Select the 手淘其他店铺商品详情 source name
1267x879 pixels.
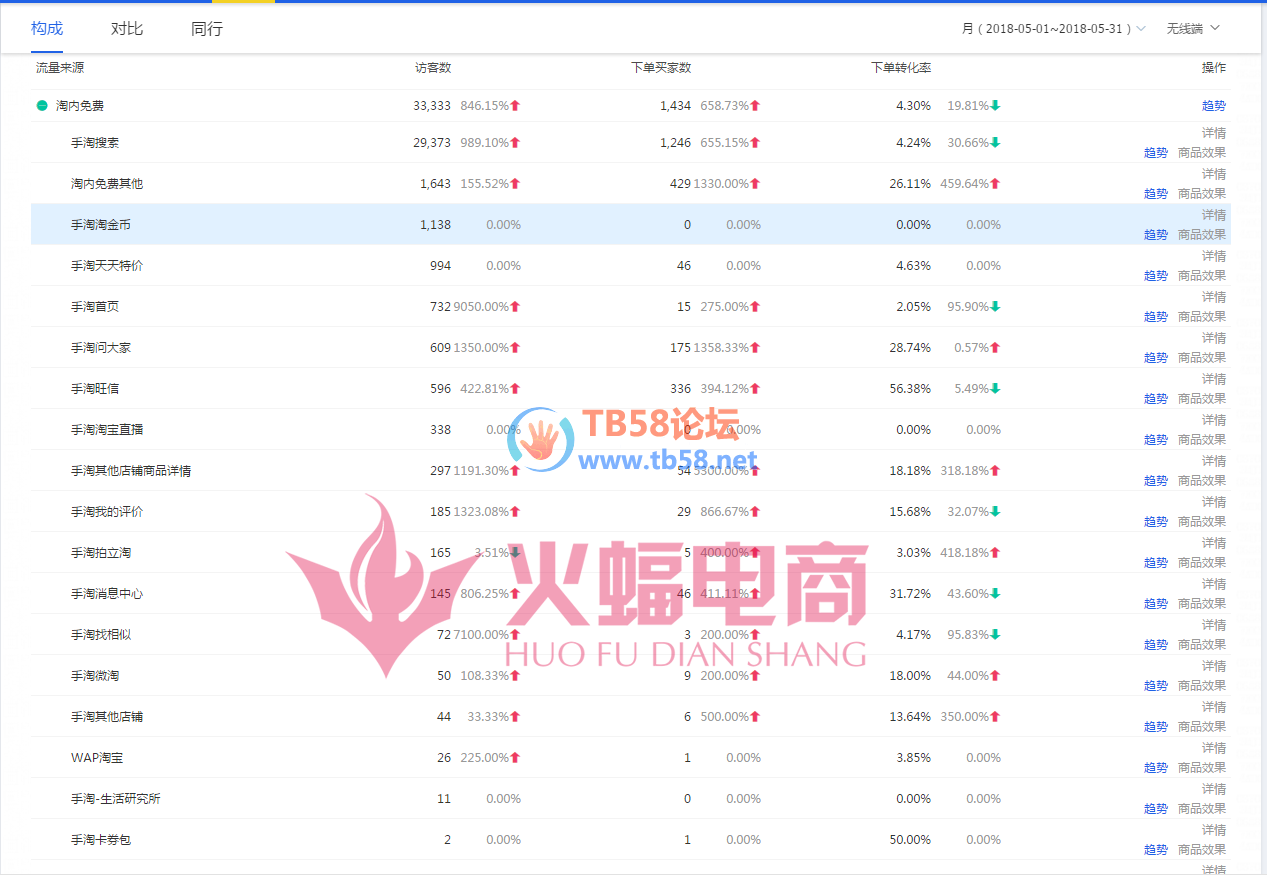[131, 471]
